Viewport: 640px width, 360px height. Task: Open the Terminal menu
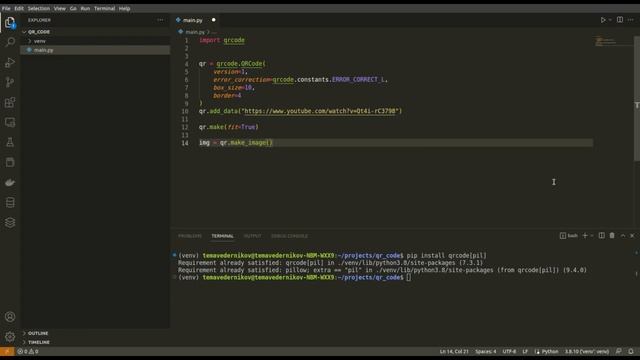pyautogui.click(x=104, y=8)
